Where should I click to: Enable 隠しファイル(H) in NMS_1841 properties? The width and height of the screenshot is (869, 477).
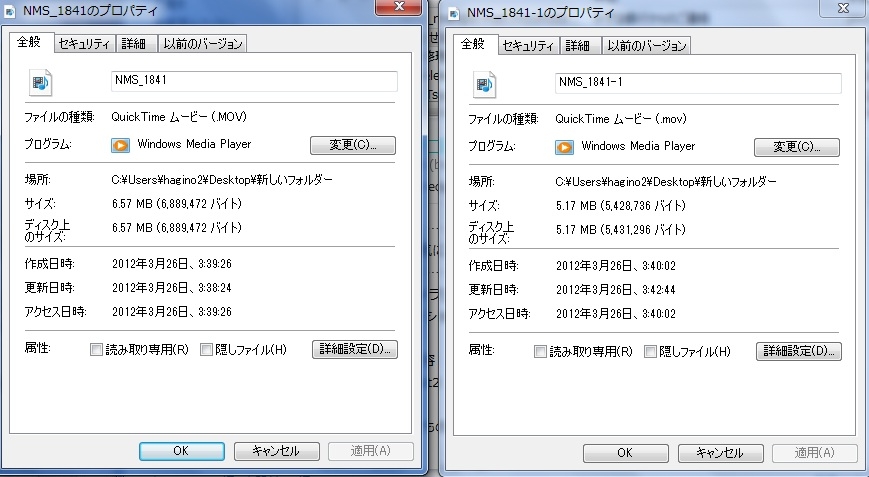pos(206,350)
